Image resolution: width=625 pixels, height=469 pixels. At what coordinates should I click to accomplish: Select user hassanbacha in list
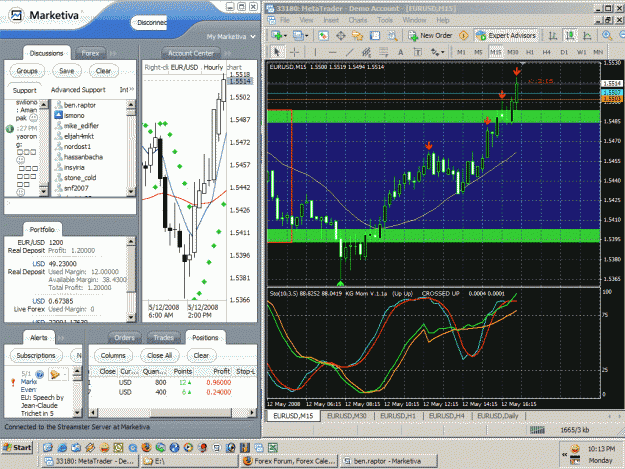pos(83,157)
